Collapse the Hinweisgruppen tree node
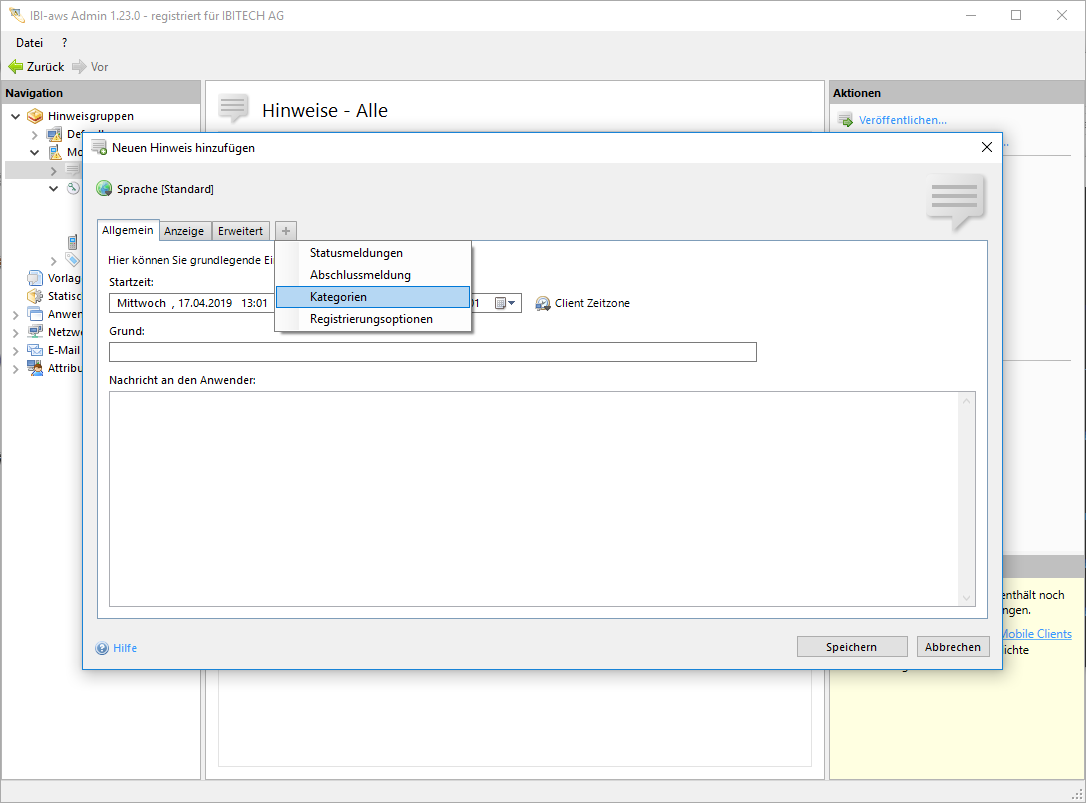 (15, 116)
